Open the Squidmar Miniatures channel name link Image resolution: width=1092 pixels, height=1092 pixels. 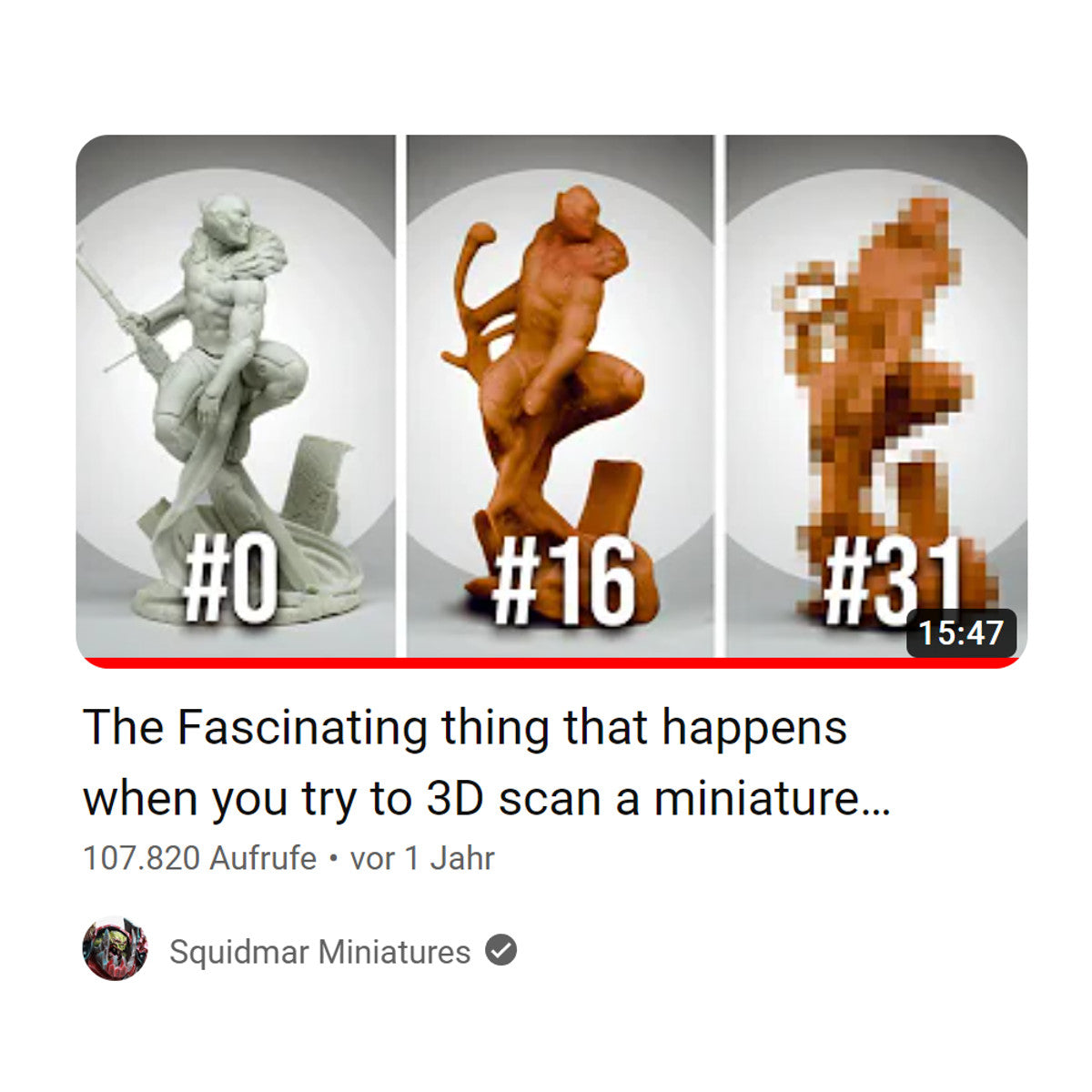pos(320,952)
